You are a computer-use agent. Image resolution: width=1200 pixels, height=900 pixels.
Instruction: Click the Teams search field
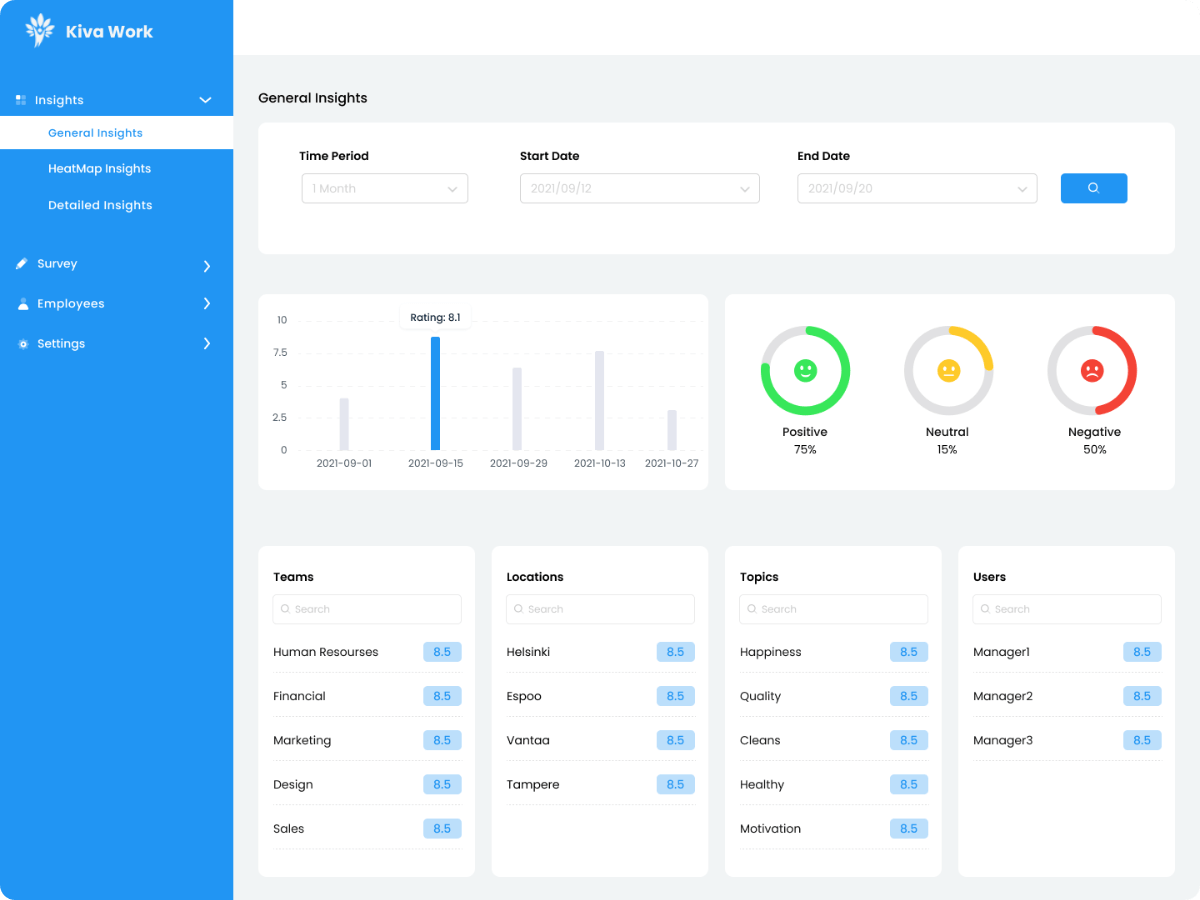(367, 609)
